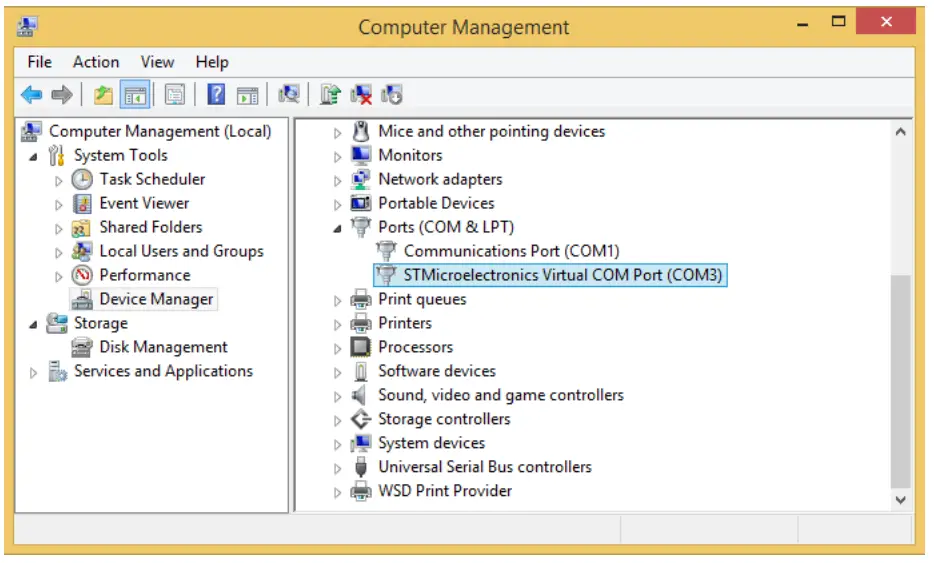Image resolution: width=934 pixels, height=563 pixels.
Task: Toggle the Show/Hide Console Tree button
Action: tap(134, 95)
